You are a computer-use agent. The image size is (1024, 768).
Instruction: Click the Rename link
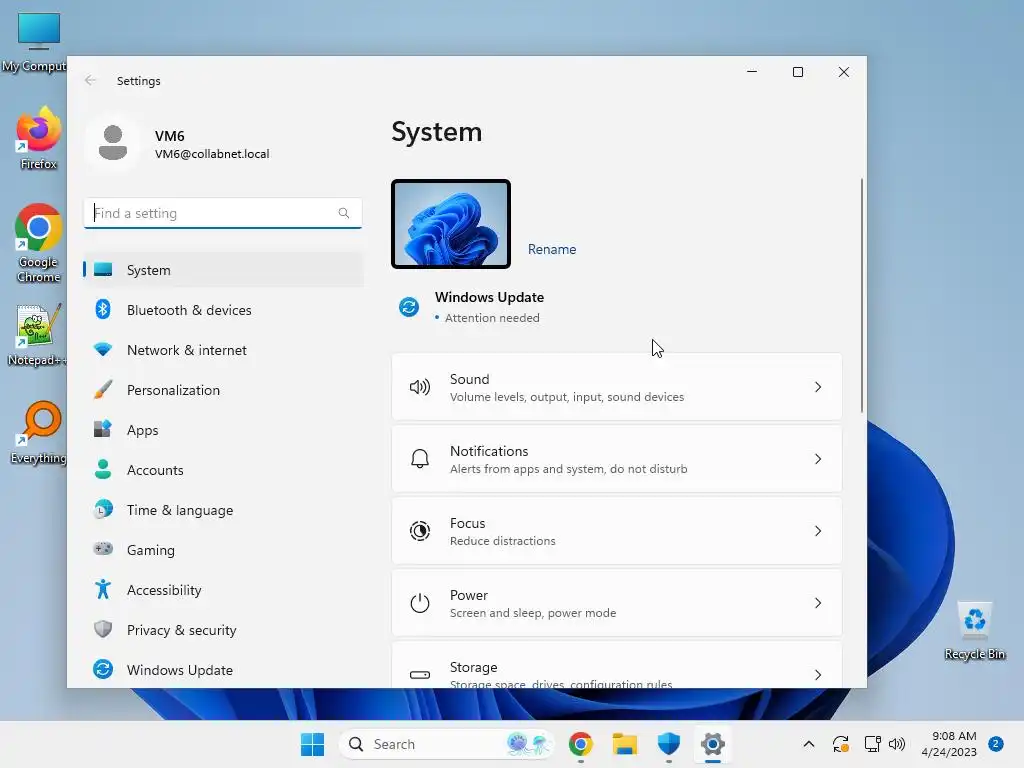pos(552,249)
